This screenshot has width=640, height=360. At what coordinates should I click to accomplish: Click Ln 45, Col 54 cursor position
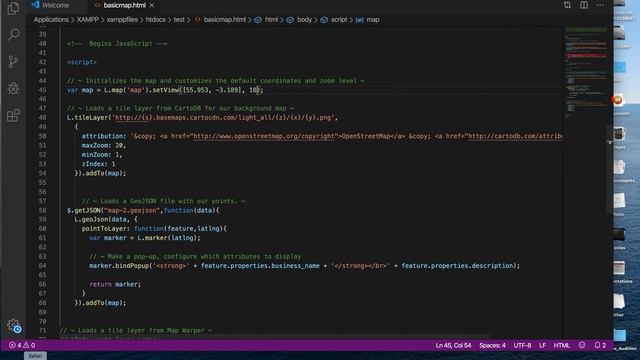(453, 345)
